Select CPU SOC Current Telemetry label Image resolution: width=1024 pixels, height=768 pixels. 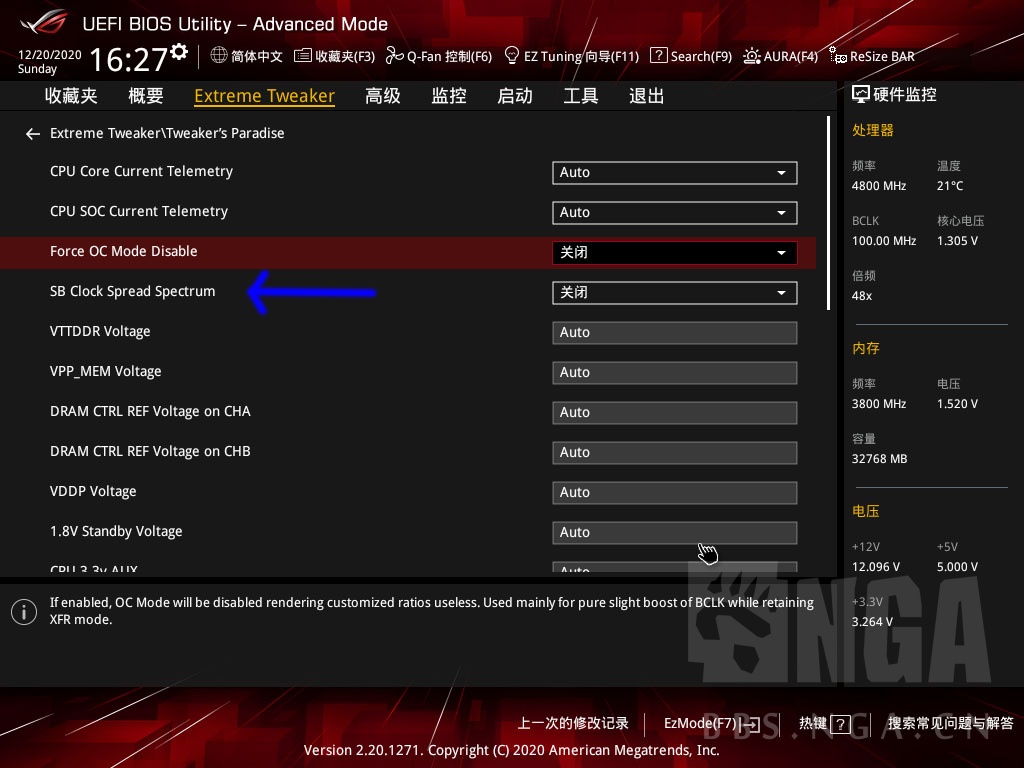[x=139, y=211]
